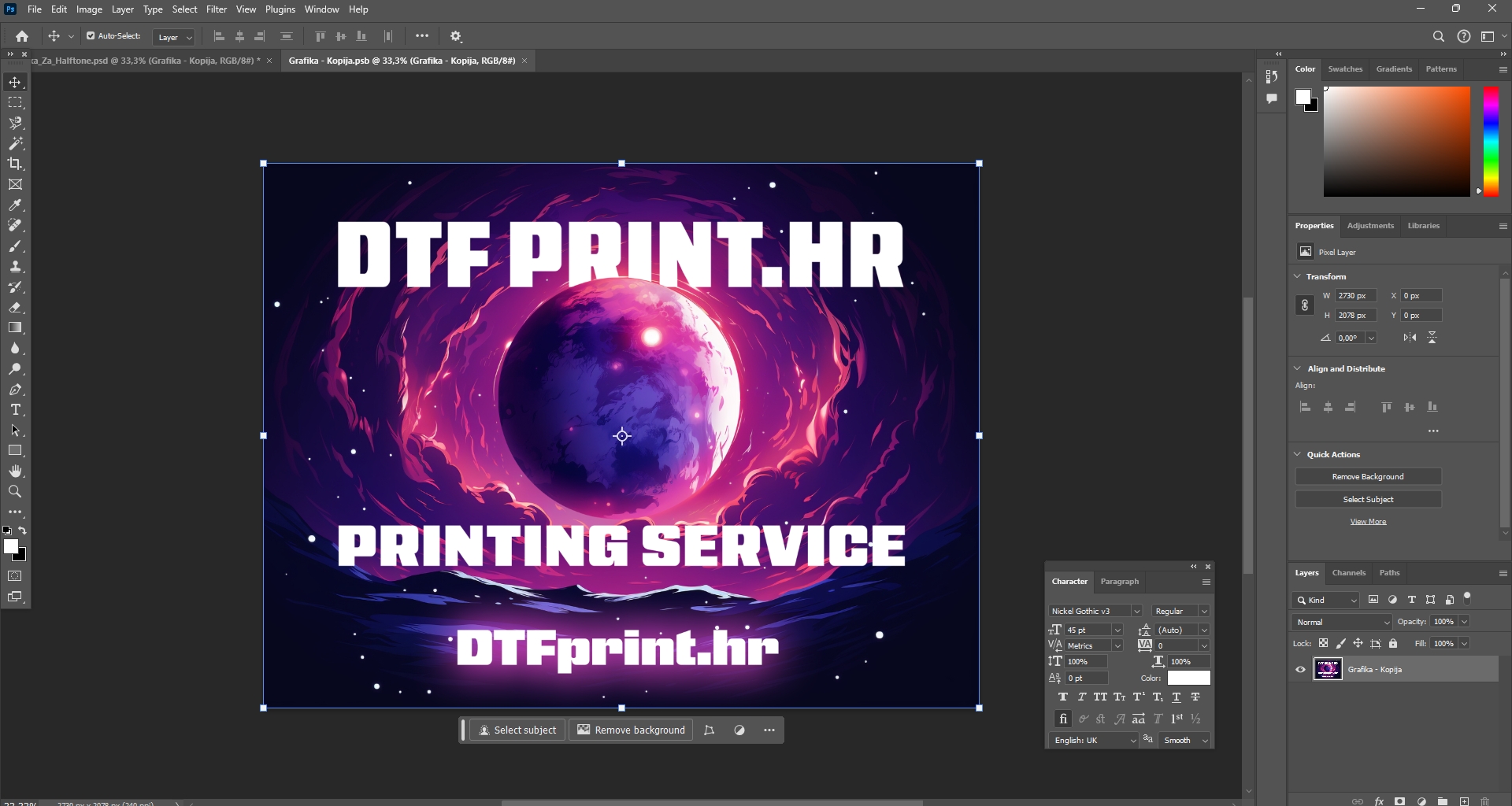Select the Lasso tool
Image resolution: width=1512 pixels, height=806 pixels.
coord(15,123)
